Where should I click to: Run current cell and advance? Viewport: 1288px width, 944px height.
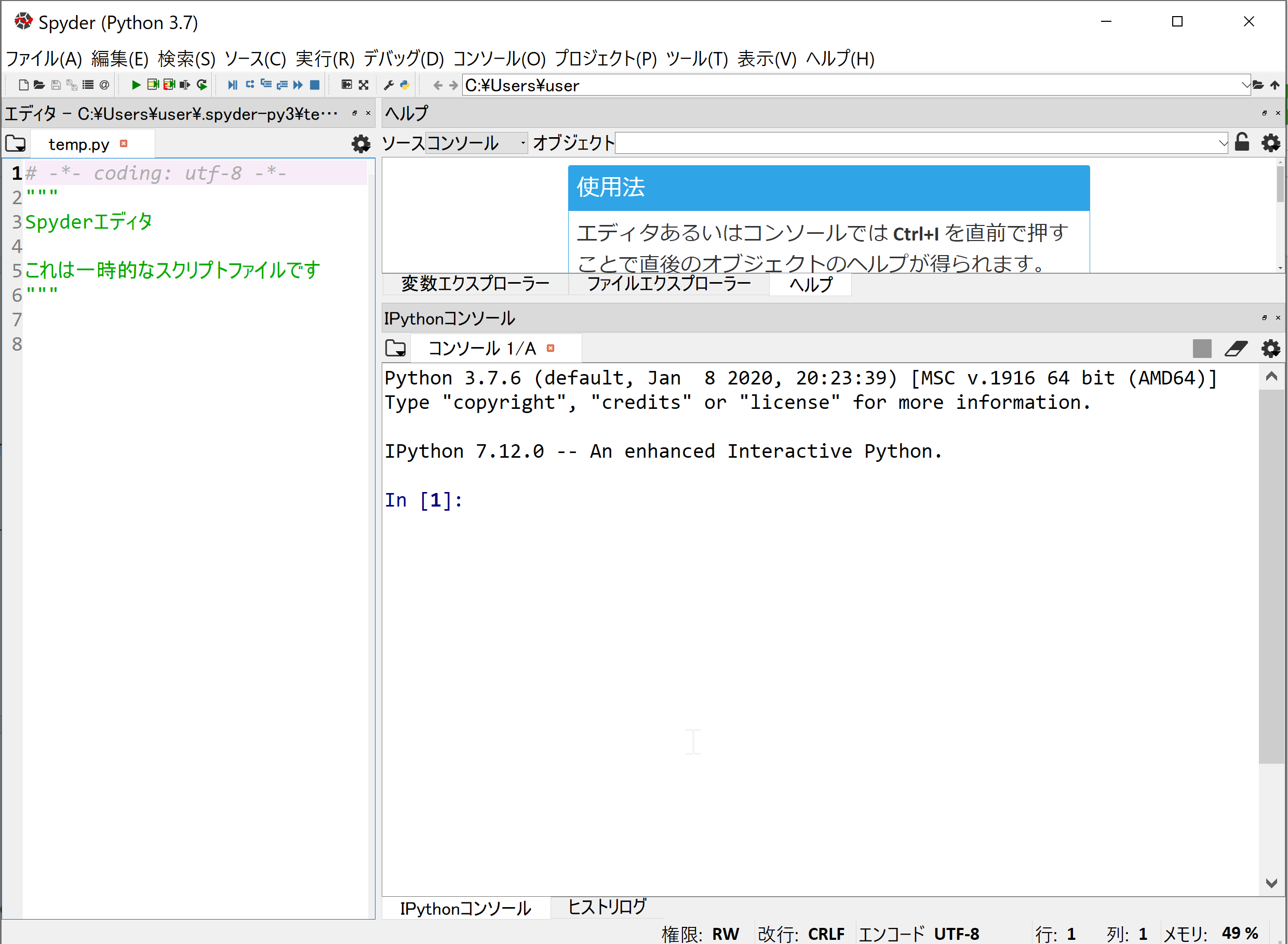pyautogui.click(x=169, y=85)
